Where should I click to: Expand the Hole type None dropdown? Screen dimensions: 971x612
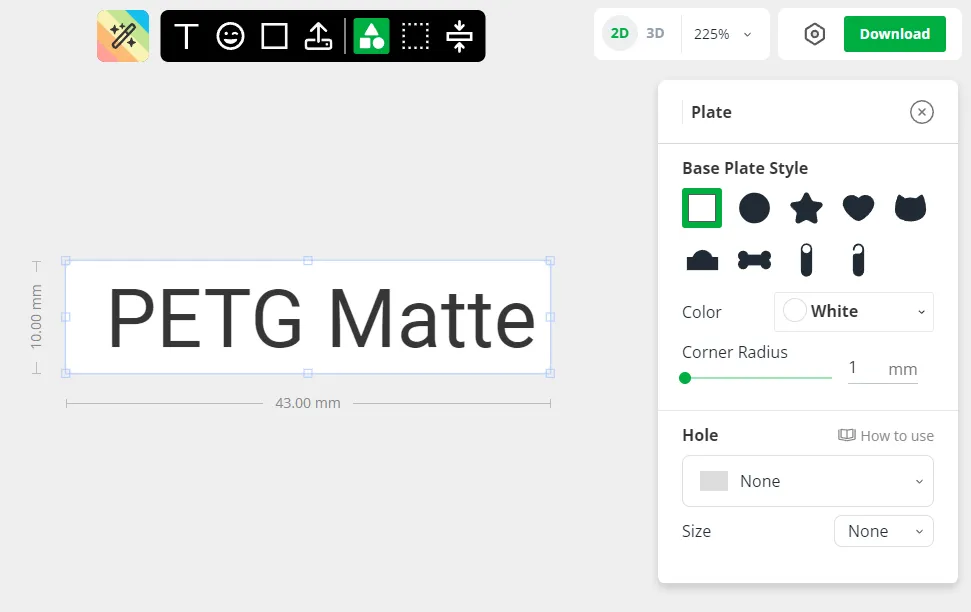pos(807,481)
